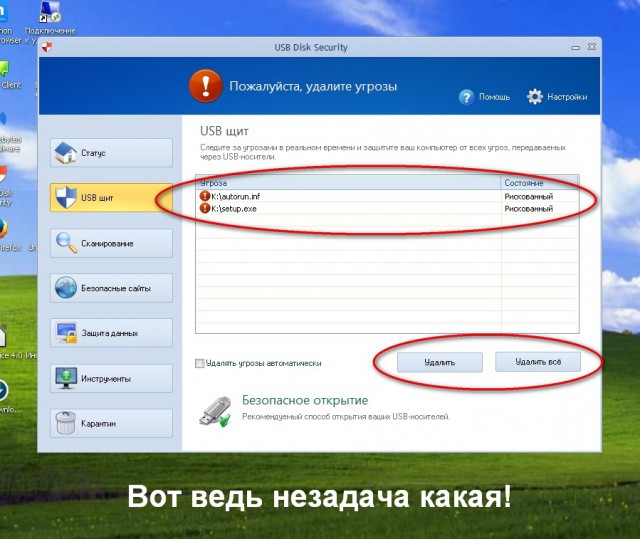Select the K:\setup.exe threat row
The image size is (640, 539).
pyautogui.click(x=387, y=209)
